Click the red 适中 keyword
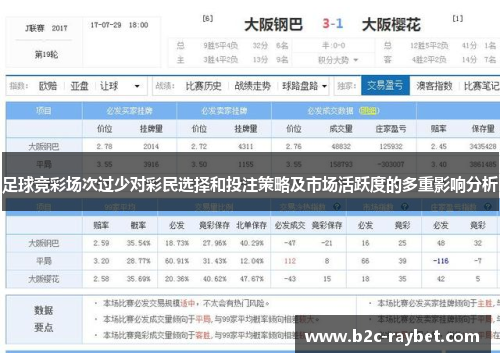Image resolution: width=500 pixels, height=362 pixels. click(187, 303)
